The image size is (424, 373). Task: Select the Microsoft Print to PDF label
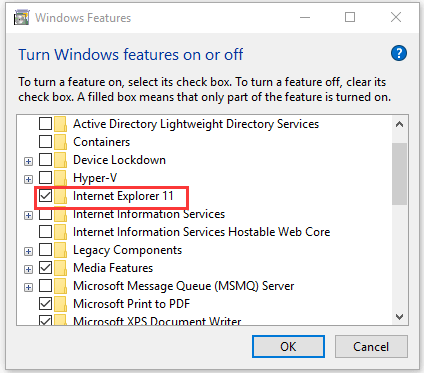pyautogui.click(x=131, y=304)
